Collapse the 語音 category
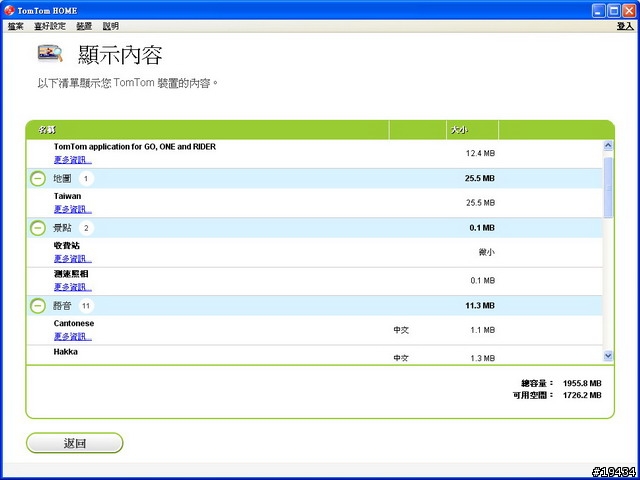Screen dimensions: 640x480 click(x=38, y=305)
